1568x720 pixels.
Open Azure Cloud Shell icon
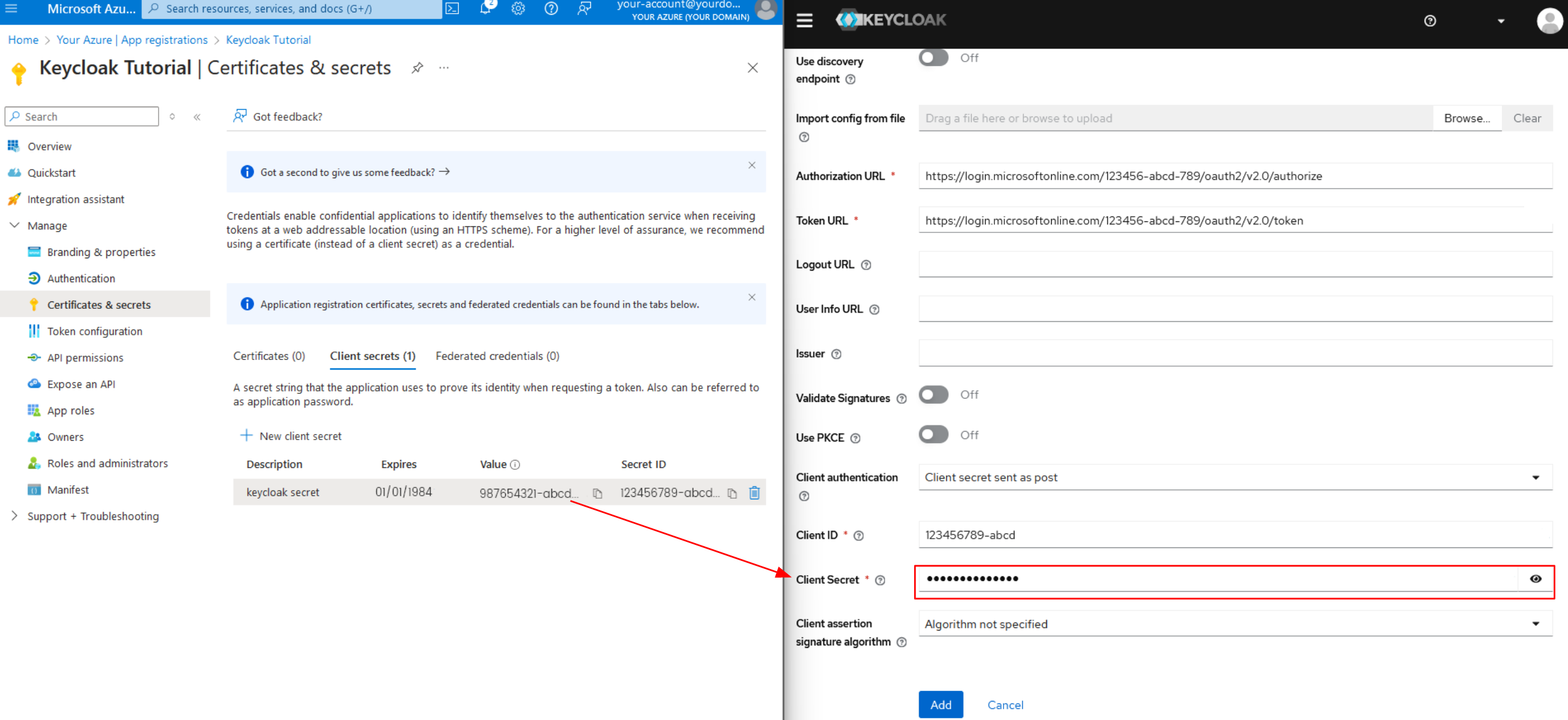[452, 9]
